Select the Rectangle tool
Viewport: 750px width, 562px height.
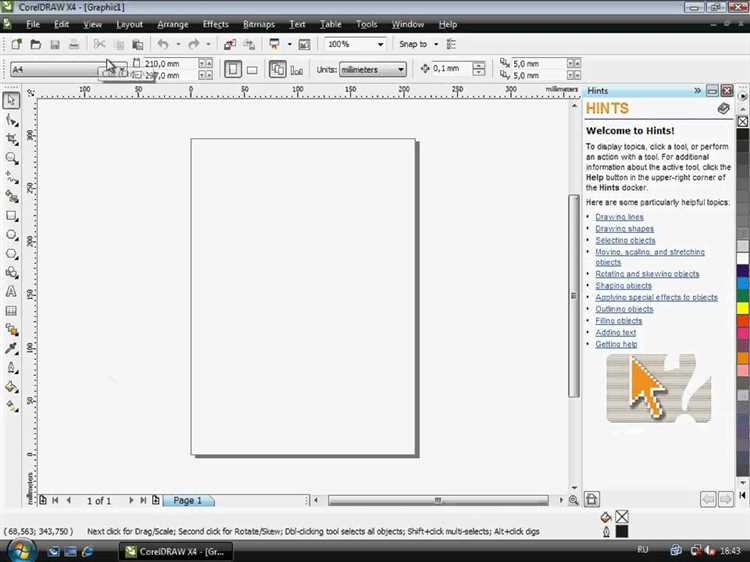[x=11, y=215]
